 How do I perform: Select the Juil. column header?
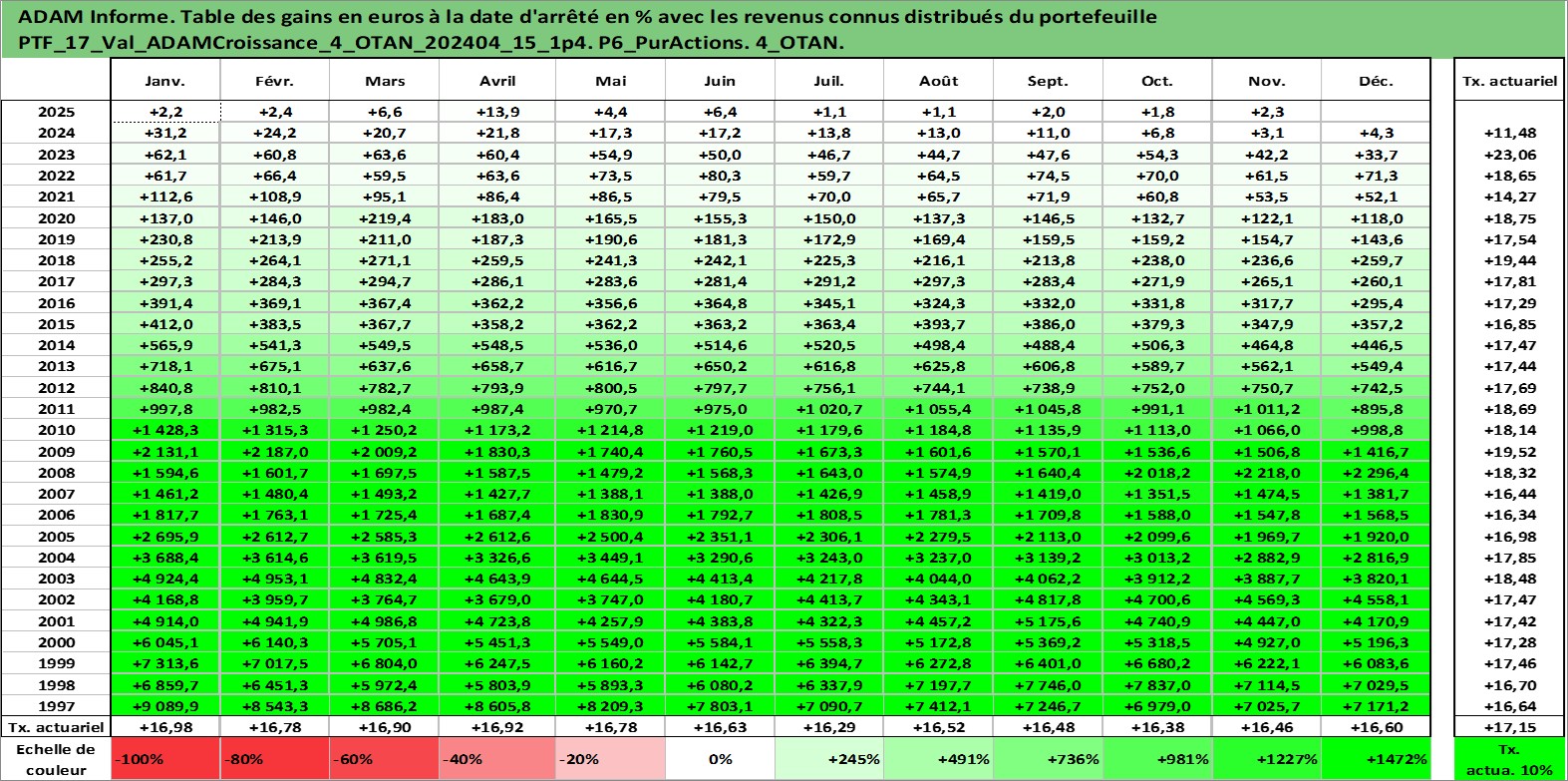pos(829,81)
